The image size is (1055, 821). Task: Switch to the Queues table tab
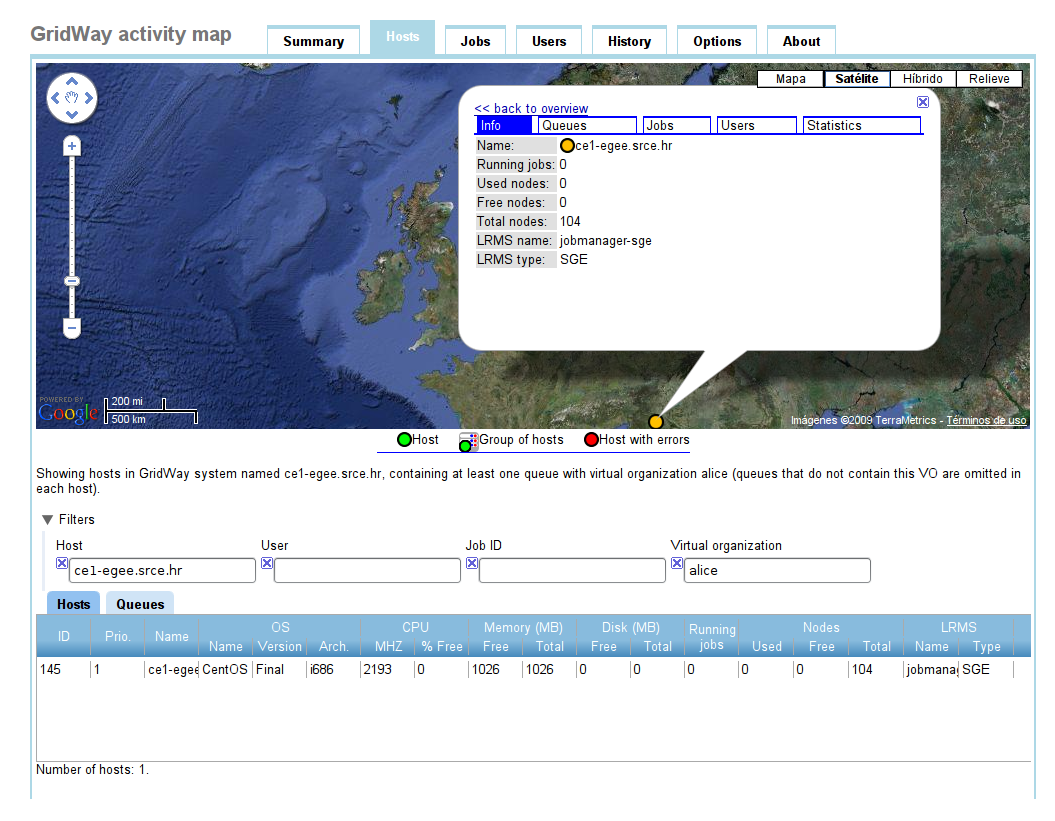point(140,604)
